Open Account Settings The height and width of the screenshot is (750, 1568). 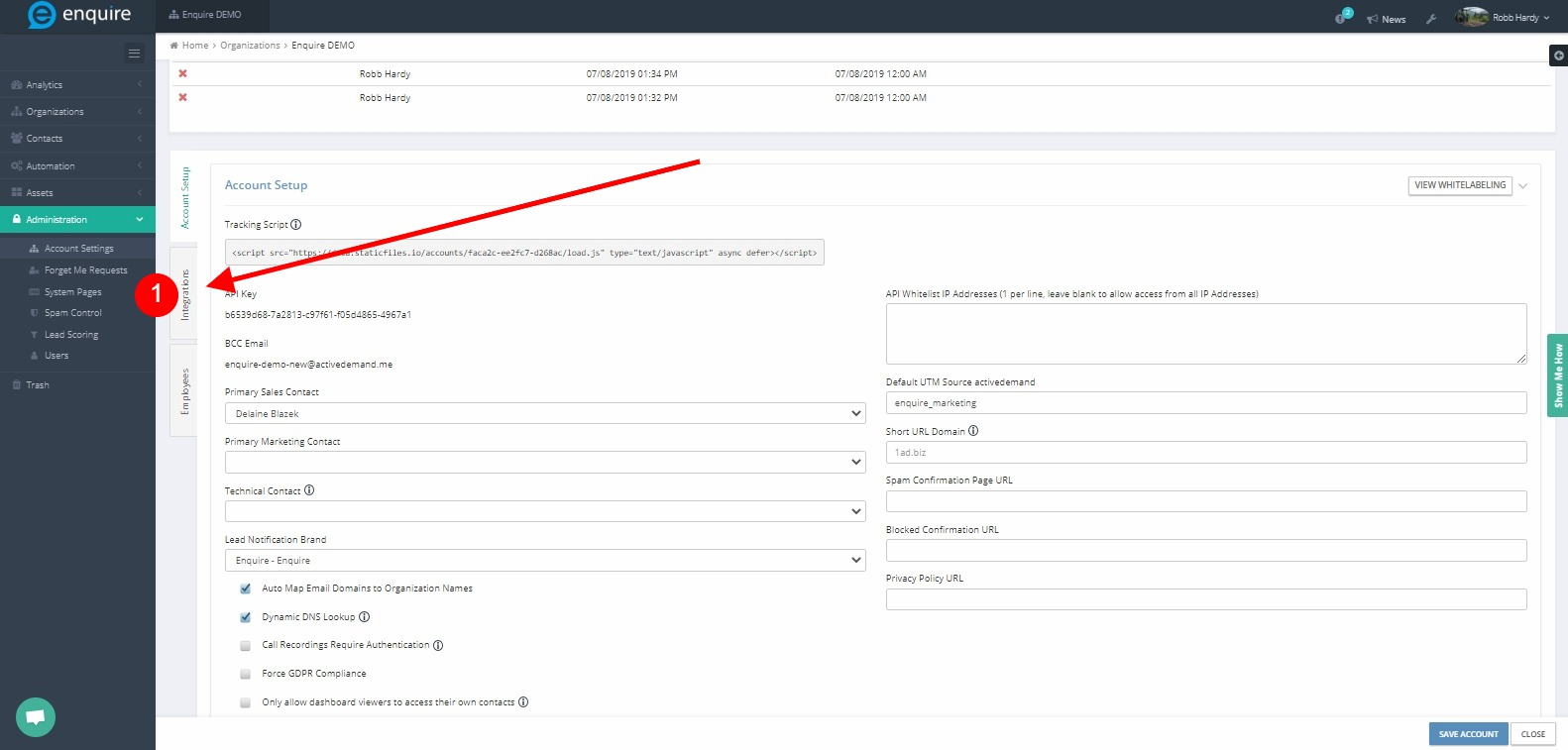tap(79, 249)
